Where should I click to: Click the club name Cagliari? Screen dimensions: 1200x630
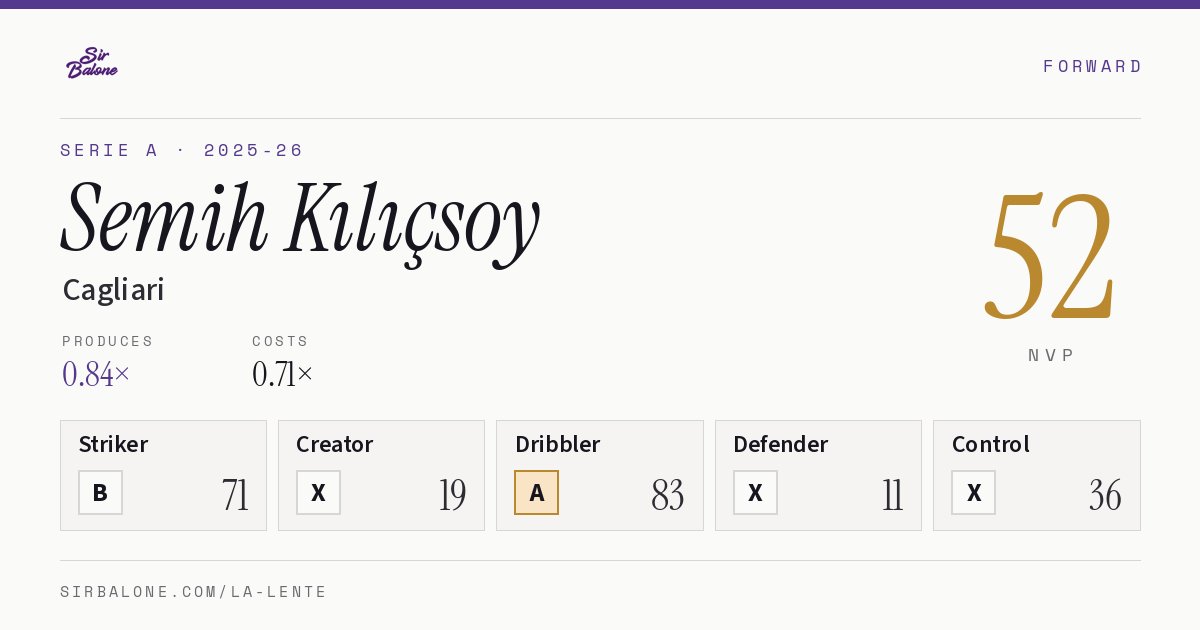(x=113, y=290)
